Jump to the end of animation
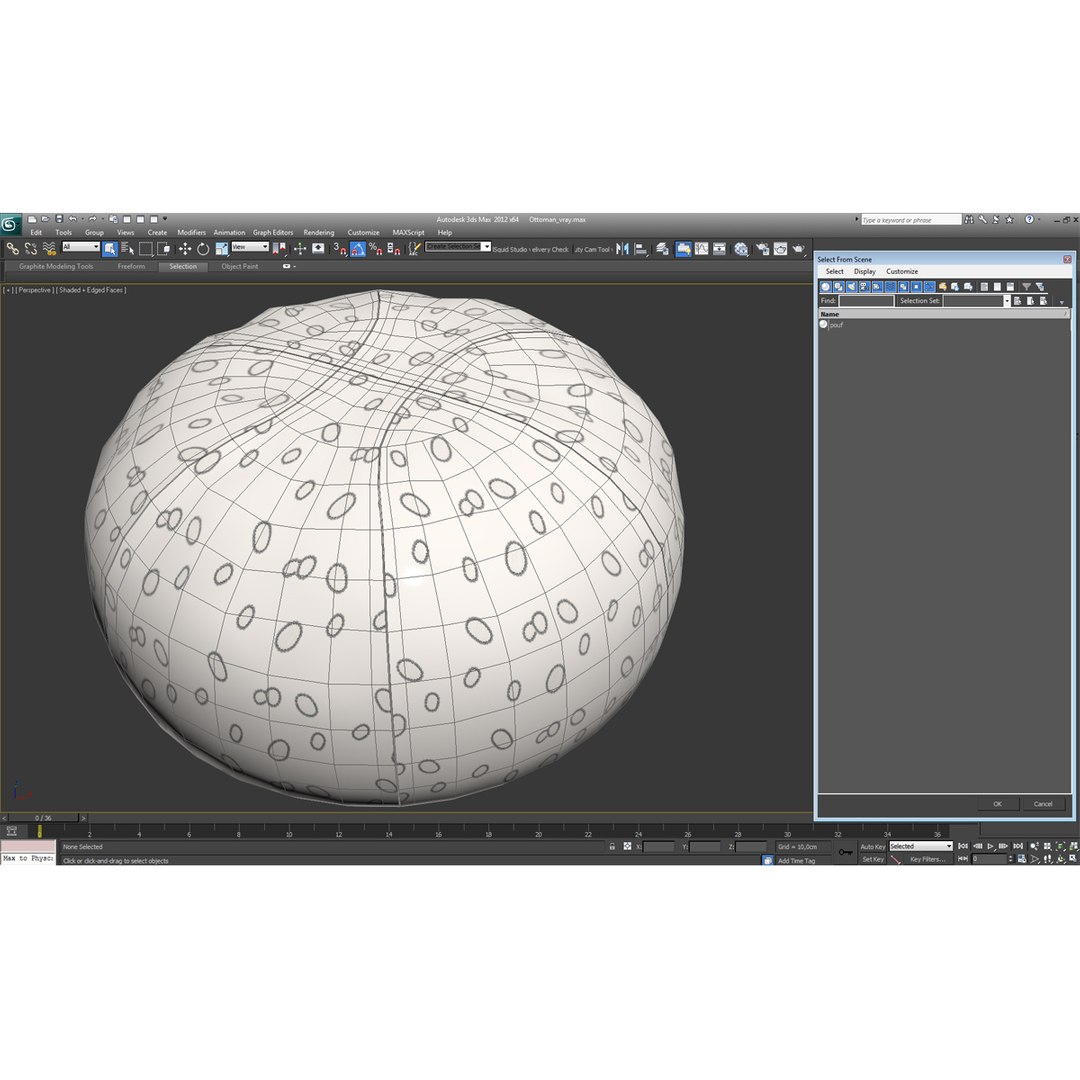 1017,847
